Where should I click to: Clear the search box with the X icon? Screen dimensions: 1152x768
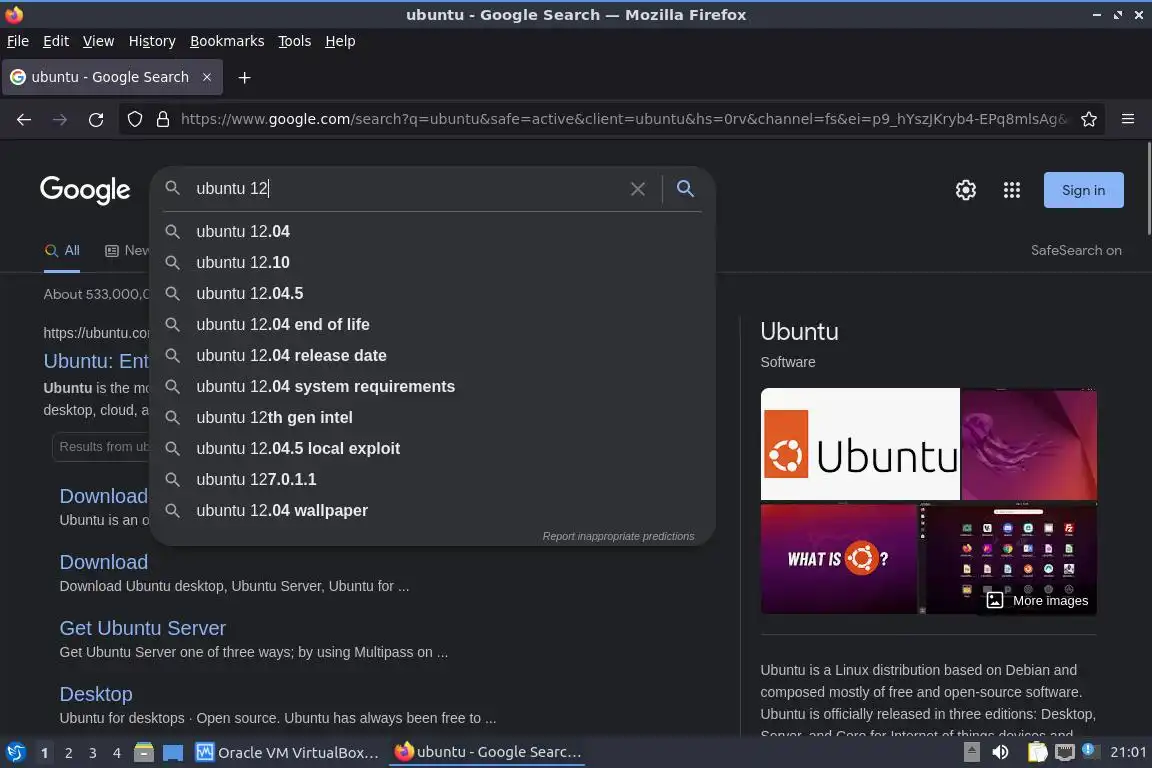pos(638,189)
